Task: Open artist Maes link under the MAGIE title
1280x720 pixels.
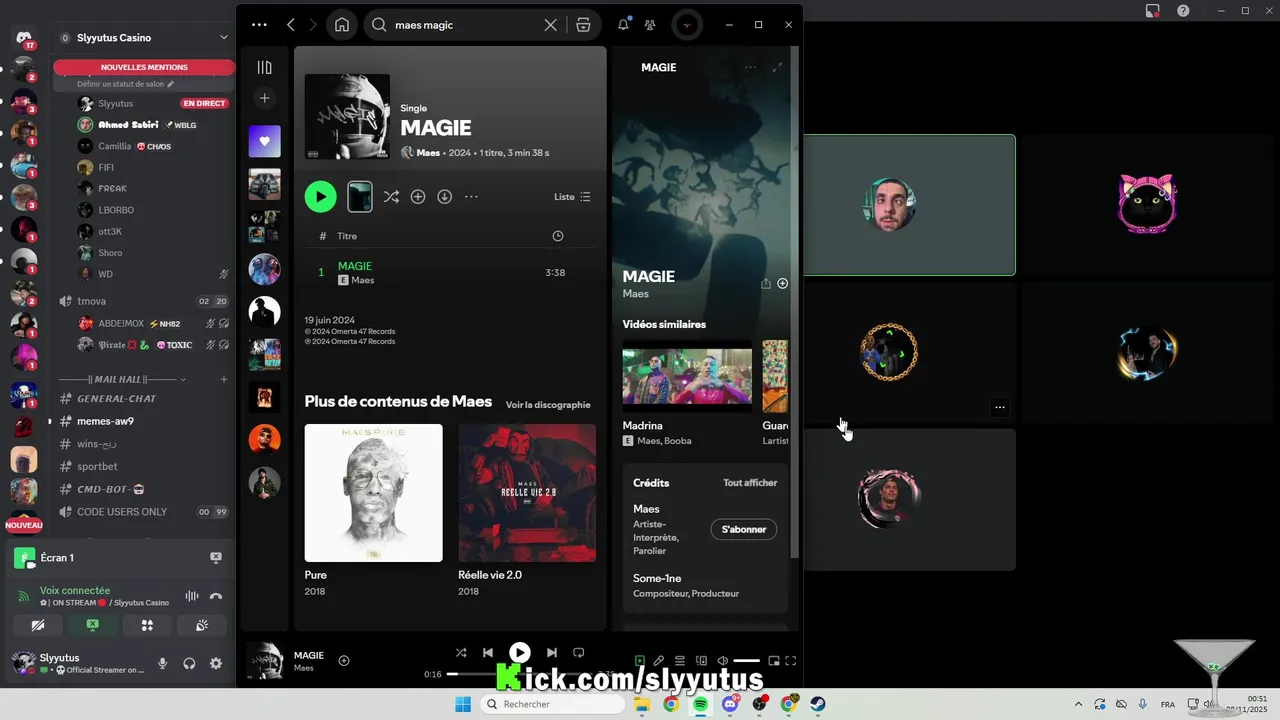Action: [x=428, y=153]
